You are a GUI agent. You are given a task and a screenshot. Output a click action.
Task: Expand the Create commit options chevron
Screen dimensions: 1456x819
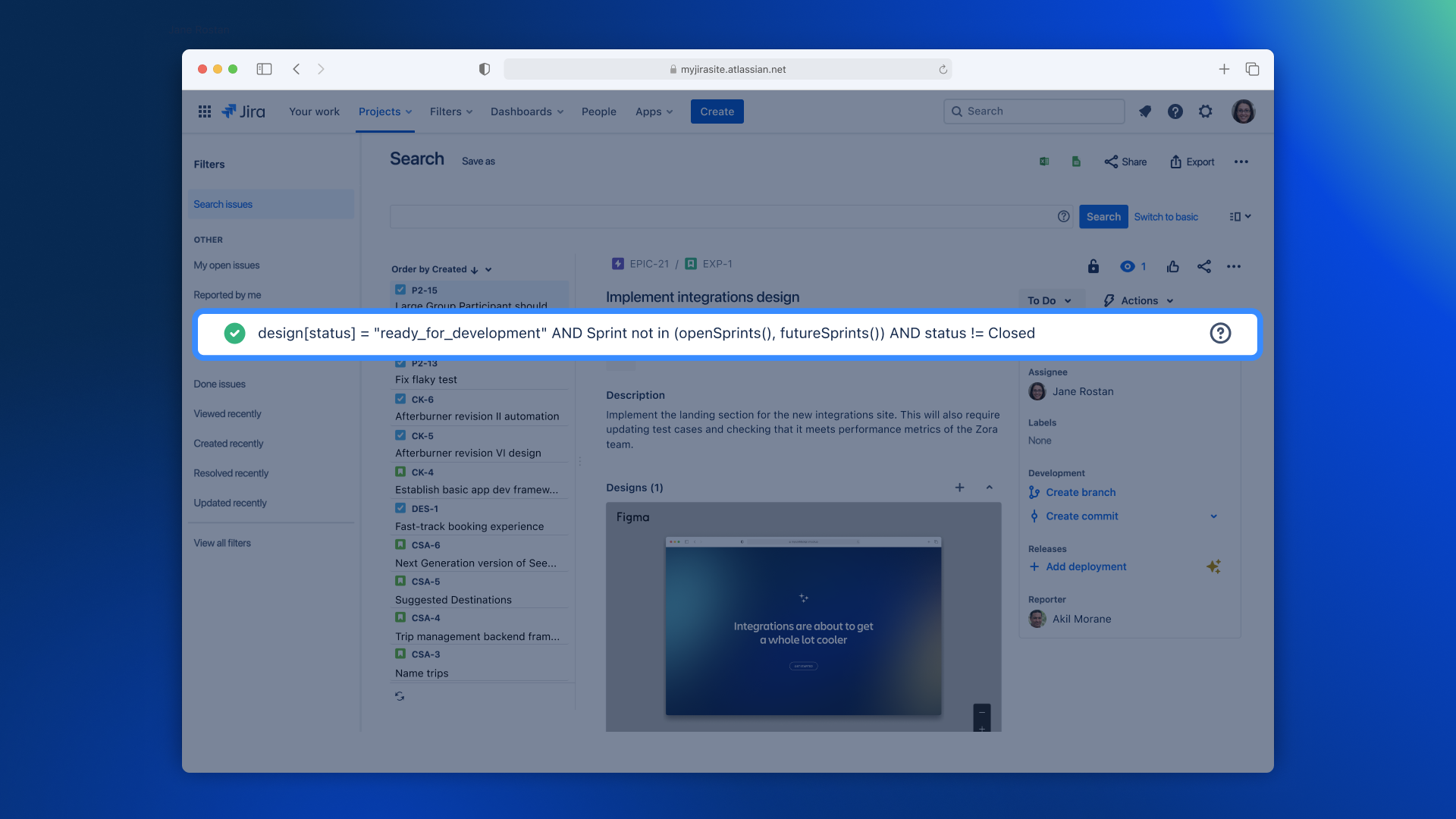tap(1213, 516)
